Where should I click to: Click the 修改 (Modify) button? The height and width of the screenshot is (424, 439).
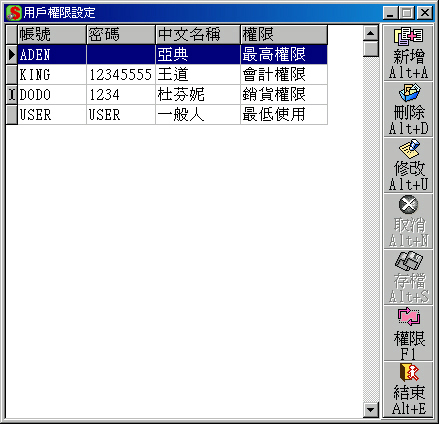click(x=408, y=165)
